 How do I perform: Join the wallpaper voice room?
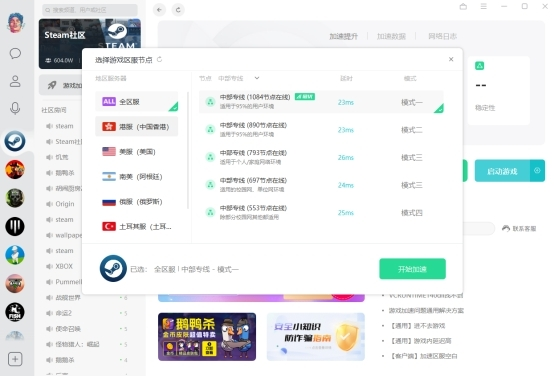[64, 235]
